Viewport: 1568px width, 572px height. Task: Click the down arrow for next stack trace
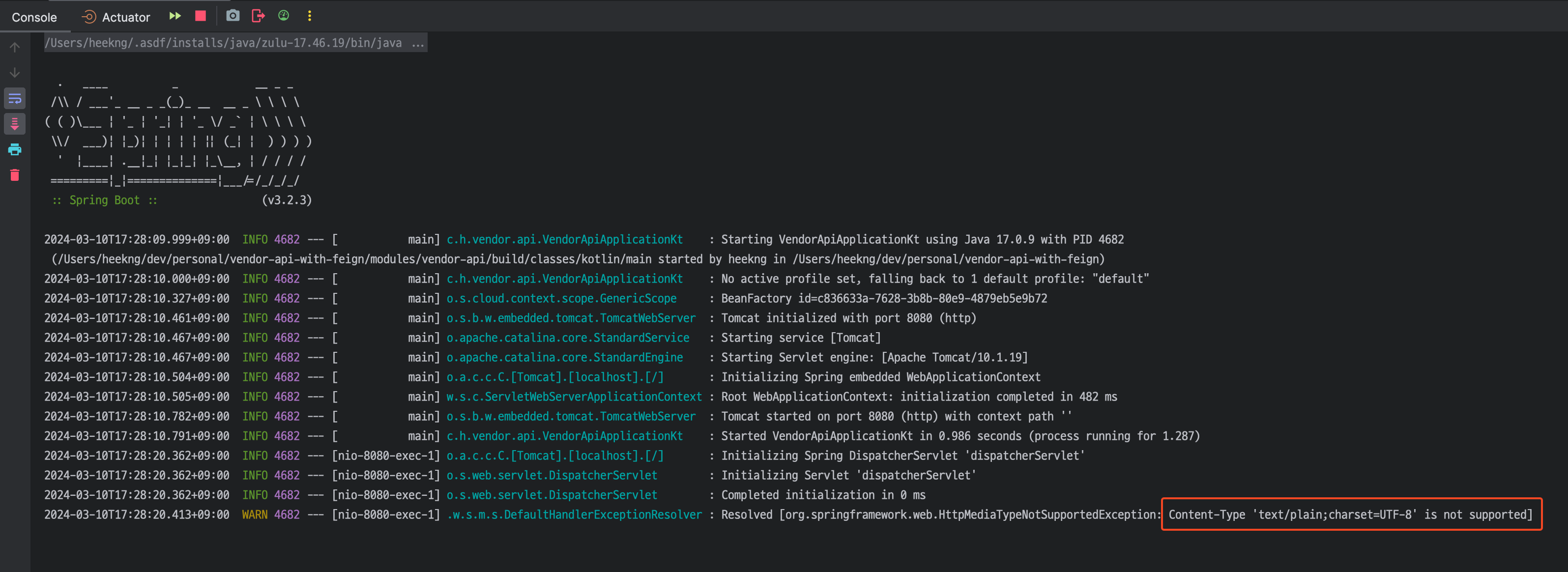click(15, 73)
